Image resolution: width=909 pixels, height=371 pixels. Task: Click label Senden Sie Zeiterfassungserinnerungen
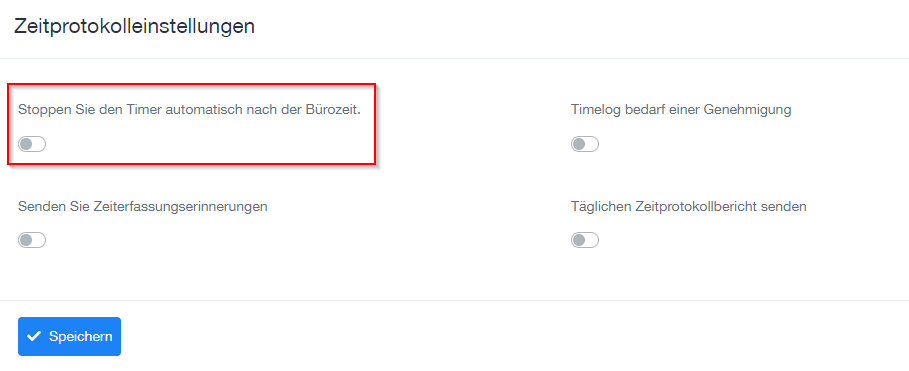point(143,206)
